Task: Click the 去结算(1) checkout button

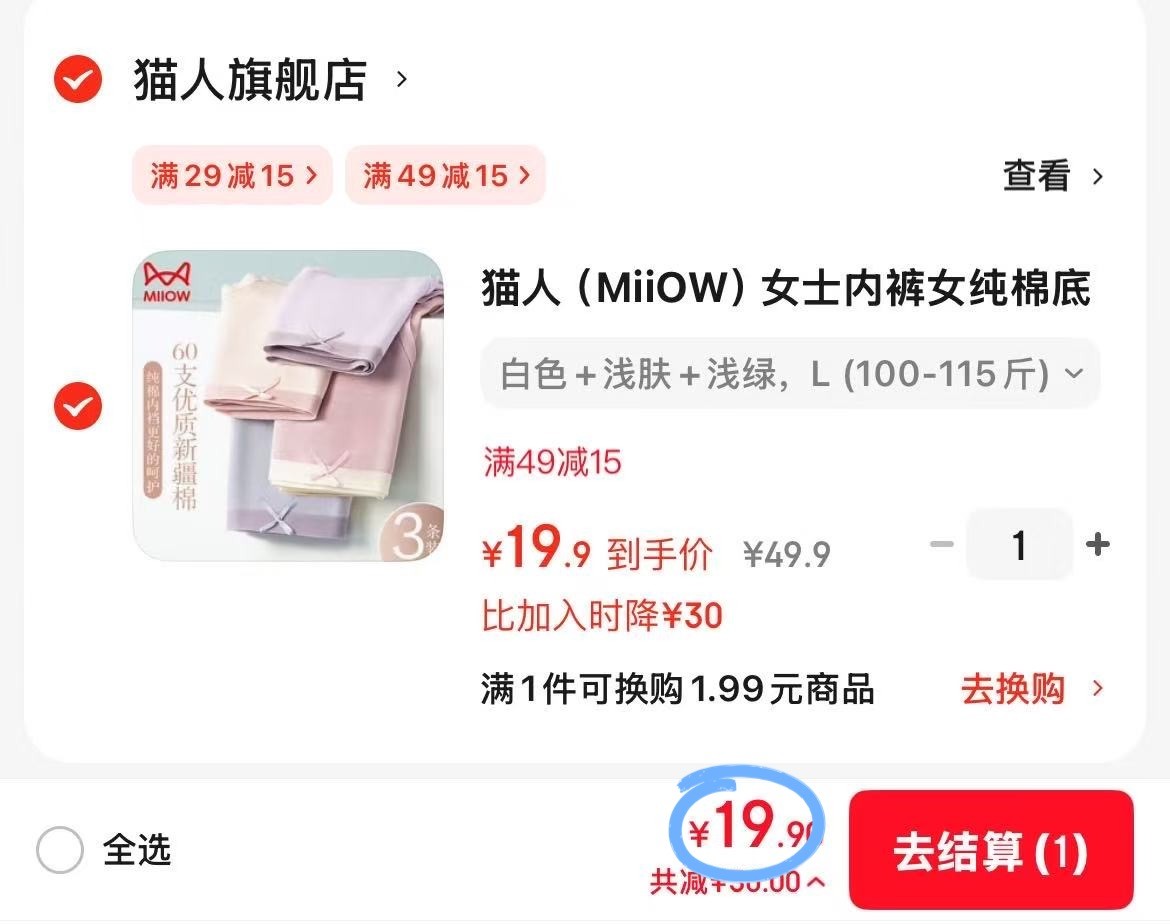Action: pyautogui.click(x=991, y=850)
